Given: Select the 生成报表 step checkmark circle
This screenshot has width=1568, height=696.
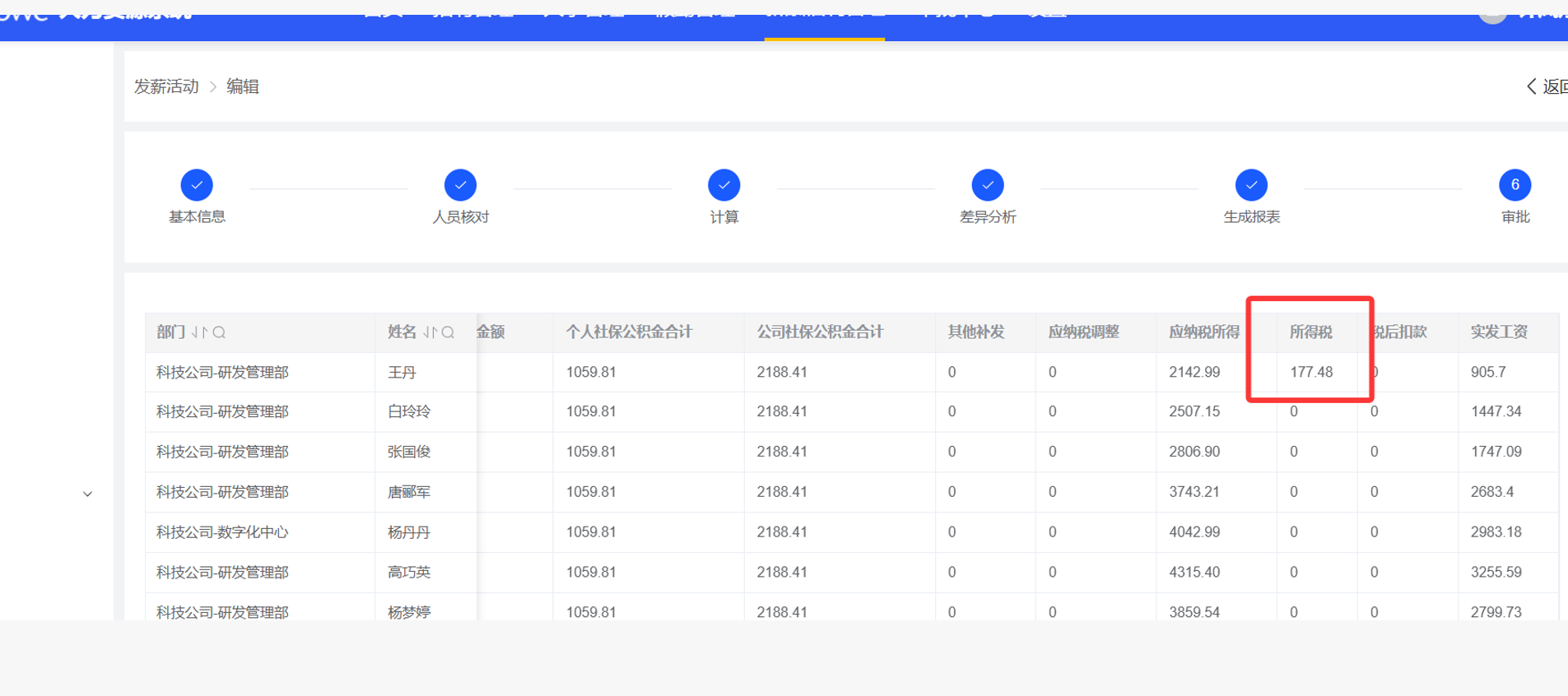Looking at the screenshot, I should point(1250,185).
